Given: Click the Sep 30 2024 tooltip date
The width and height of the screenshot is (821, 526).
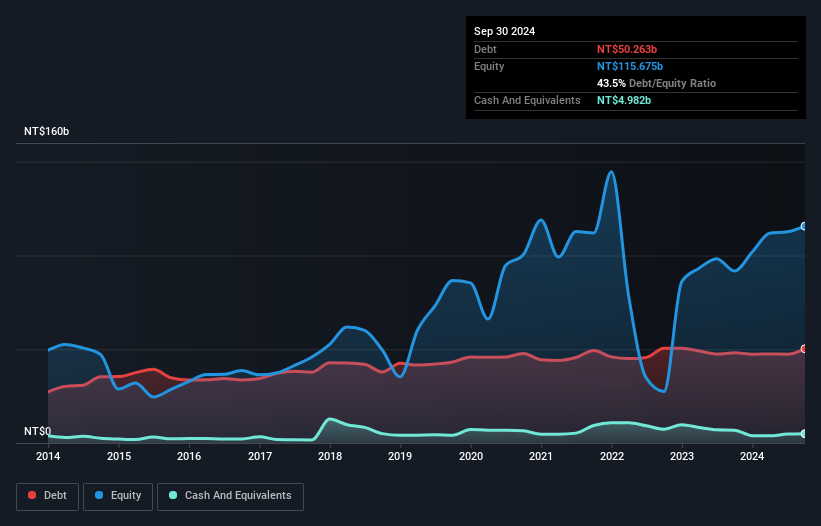Looking at the screenshot, I should click(x=505, y=31).
